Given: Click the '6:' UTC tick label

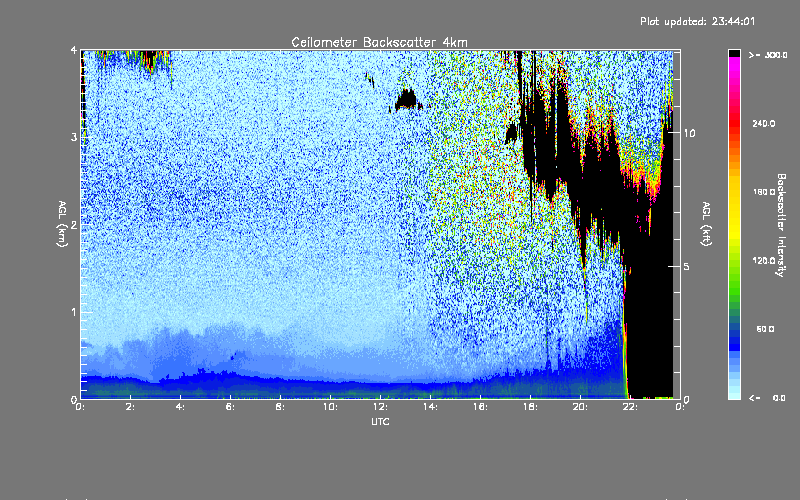Looking at the screenshot, I should (x=230, y=407).
